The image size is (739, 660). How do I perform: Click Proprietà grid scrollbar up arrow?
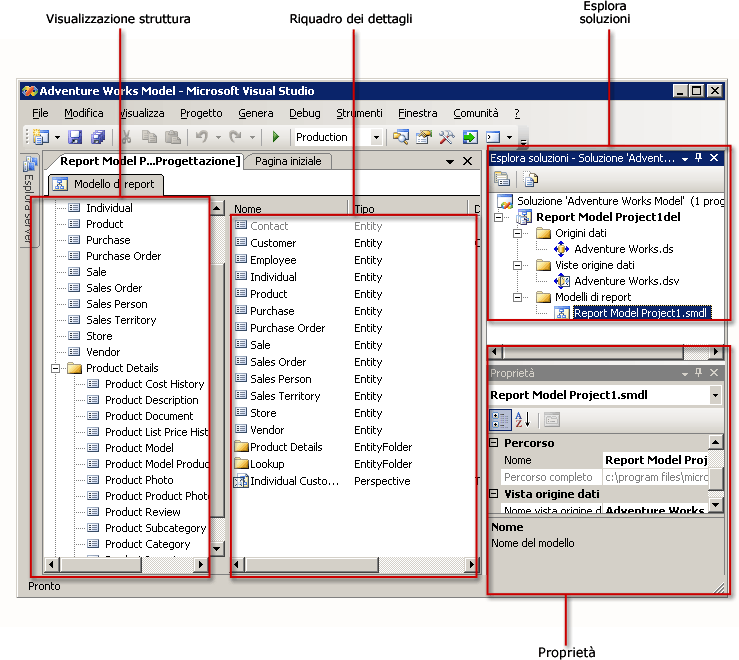715,442
